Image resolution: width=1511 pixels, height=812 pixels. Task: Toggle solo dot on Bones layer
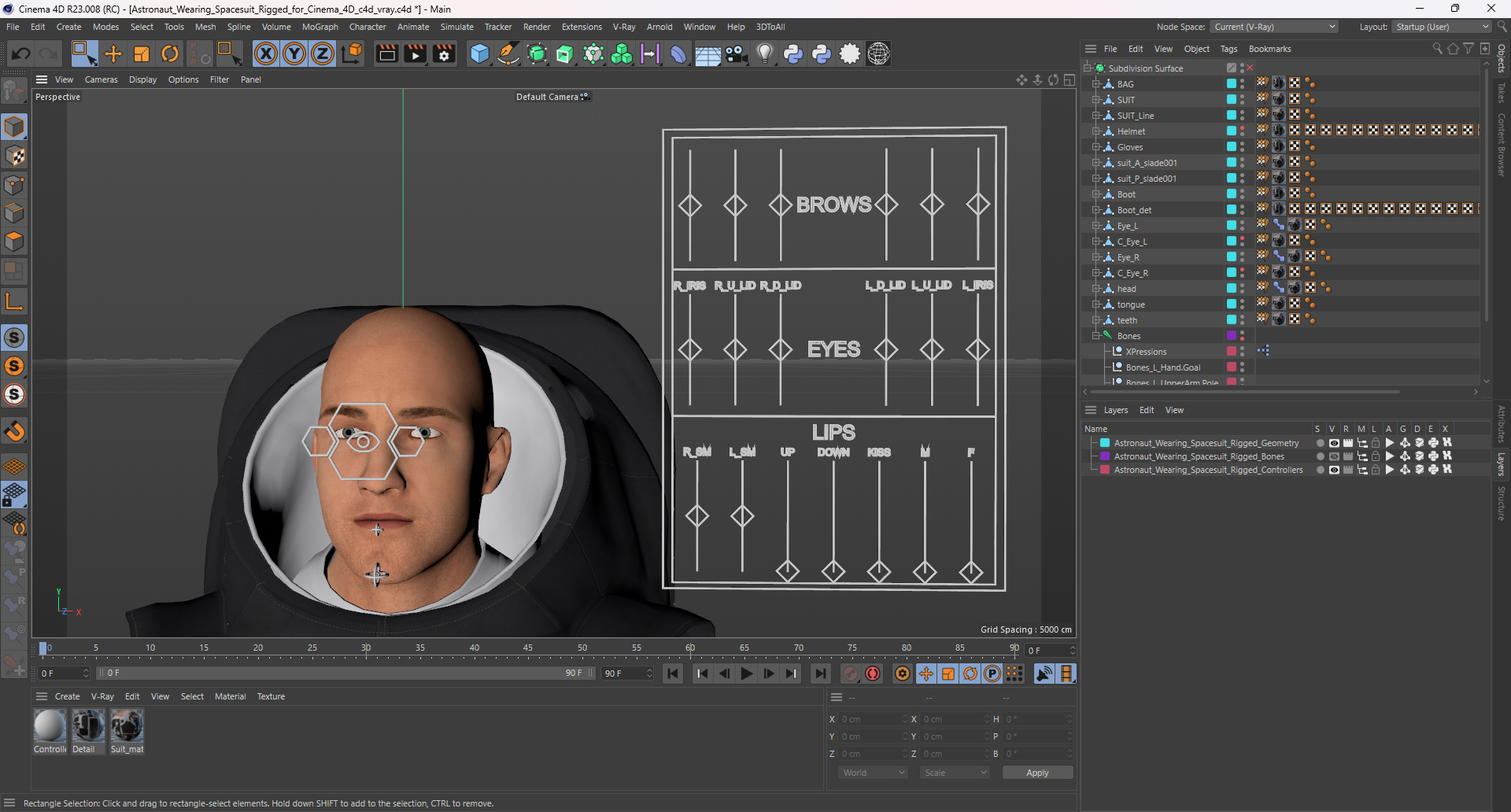(1320, 456)
